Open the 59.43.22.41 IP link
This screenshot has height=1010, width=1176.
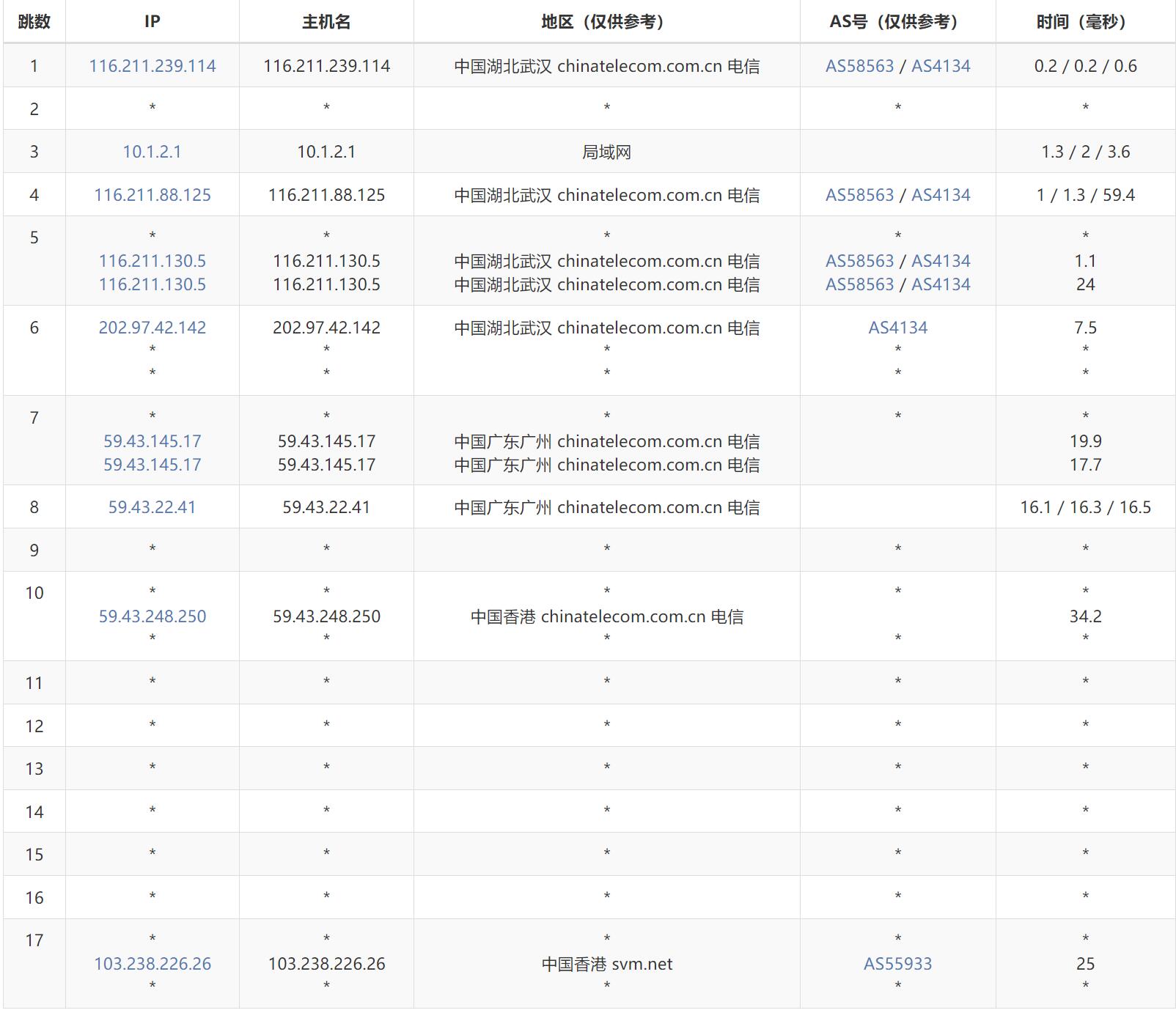(x=152, y=507)
